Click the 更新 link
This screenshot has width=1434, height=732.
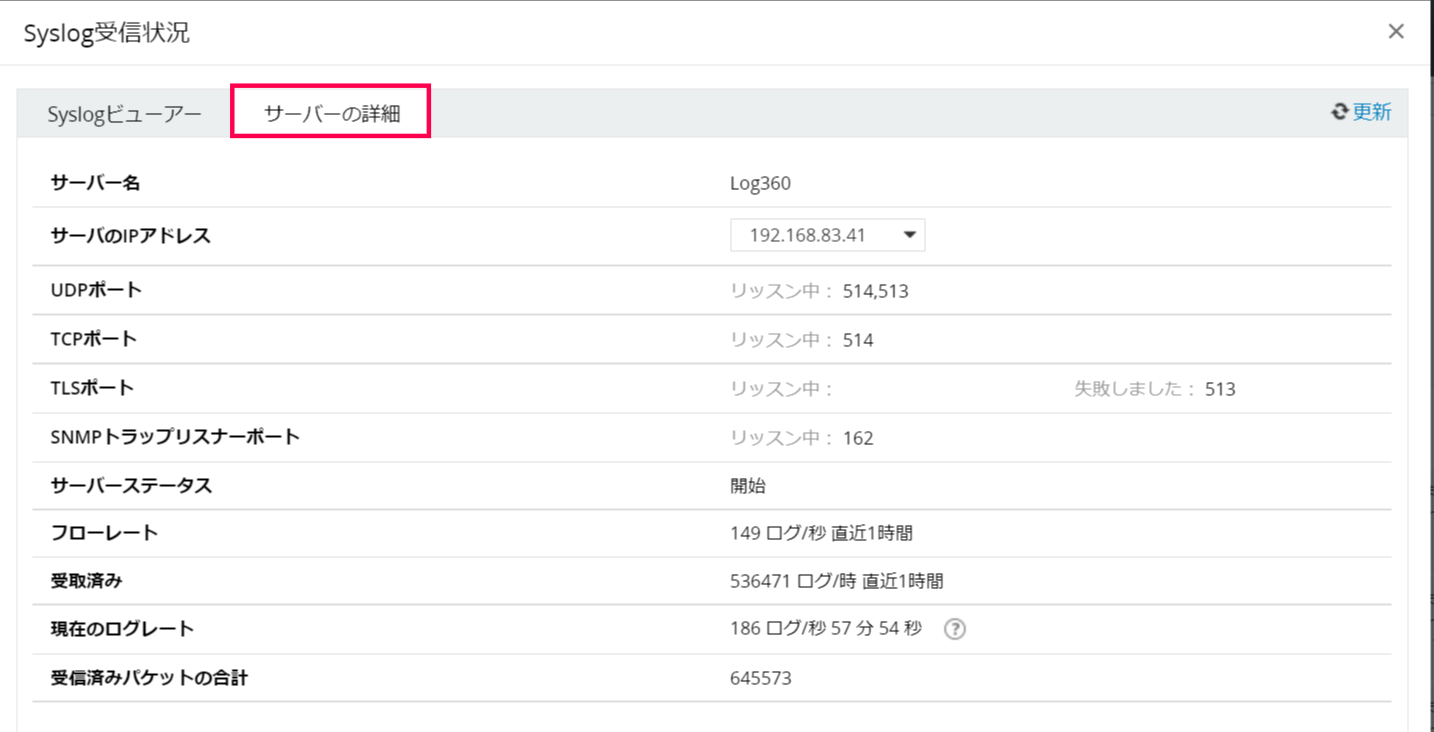1372,112
